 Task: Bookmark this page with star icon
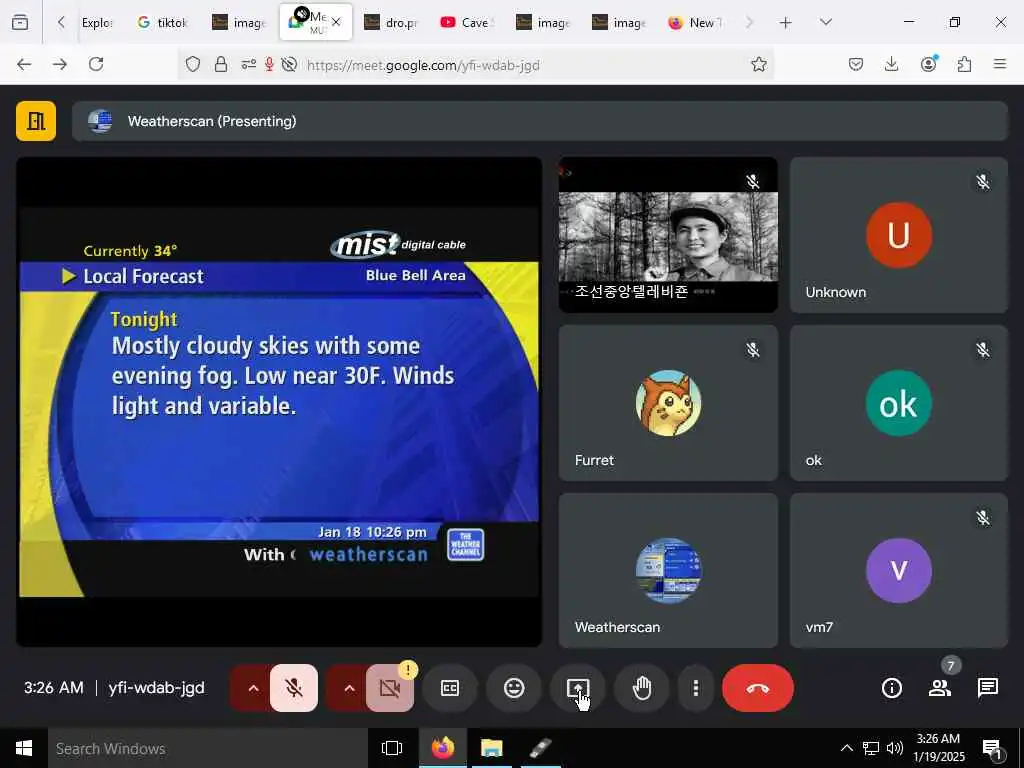click(x=758, y=64)
